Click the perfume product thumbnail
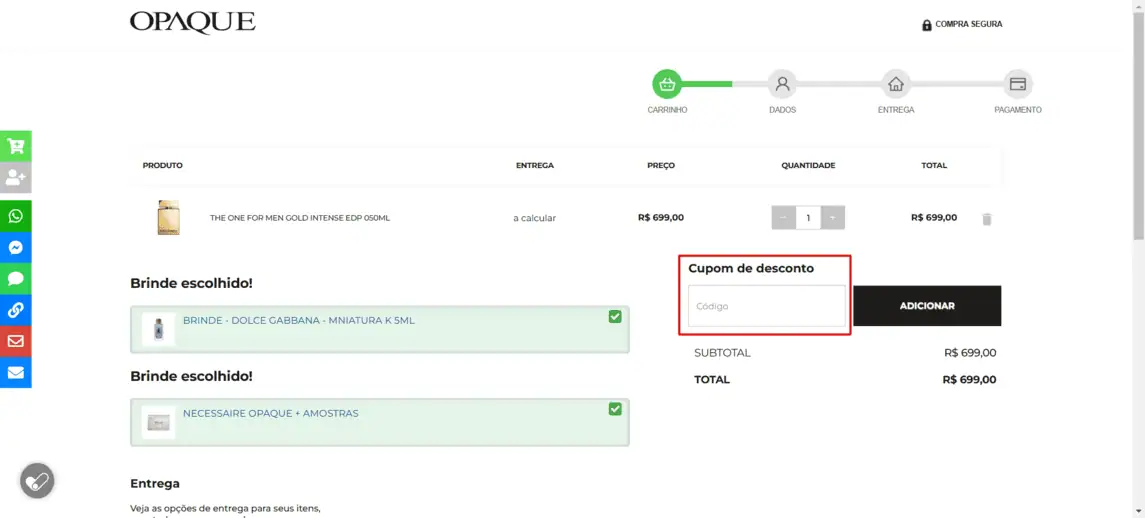This screenshot has height=518, width=1145. click(x=168, y=218)
